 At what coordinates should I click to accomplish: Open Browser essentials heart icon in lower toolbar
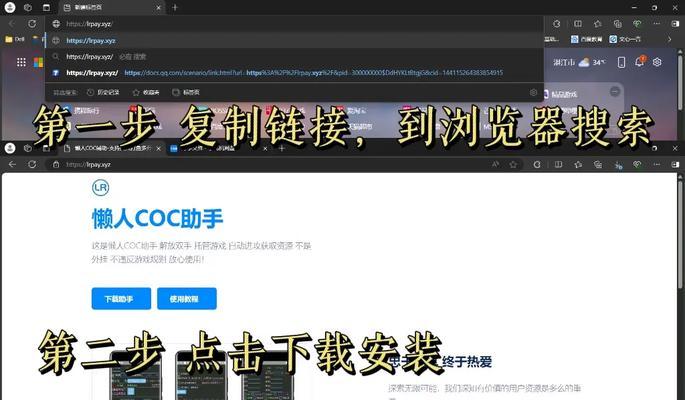(x=637, y=165)
